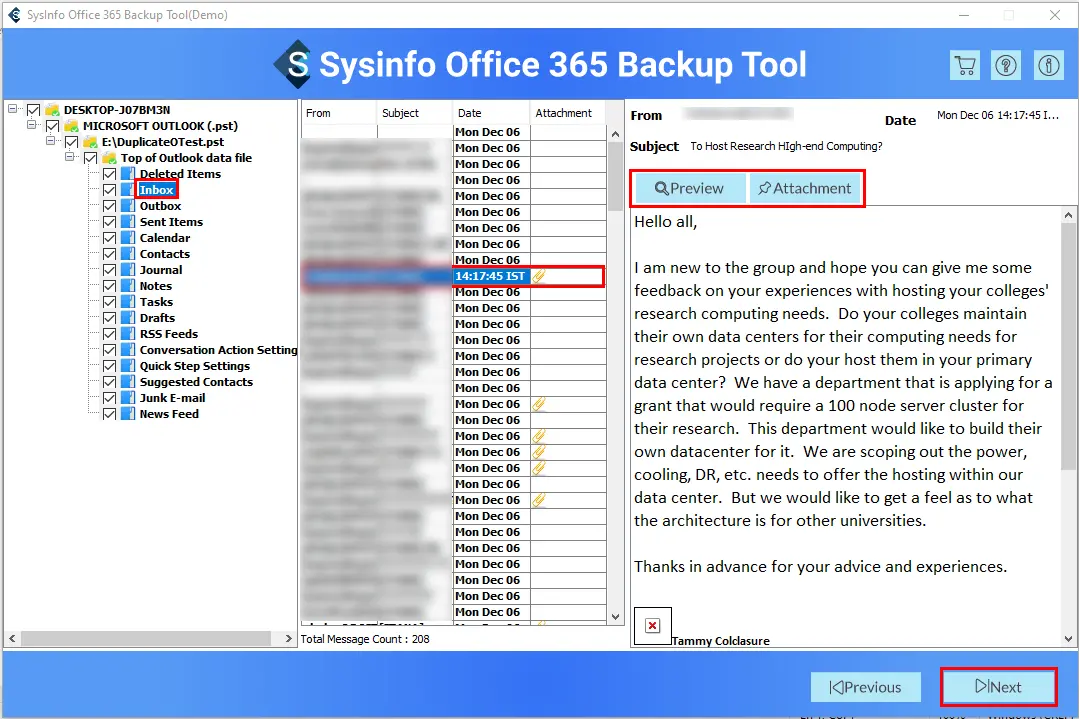Toggle the Inbox checkbox
This screenshot has width=1079, height=719.
pos(109,190)
